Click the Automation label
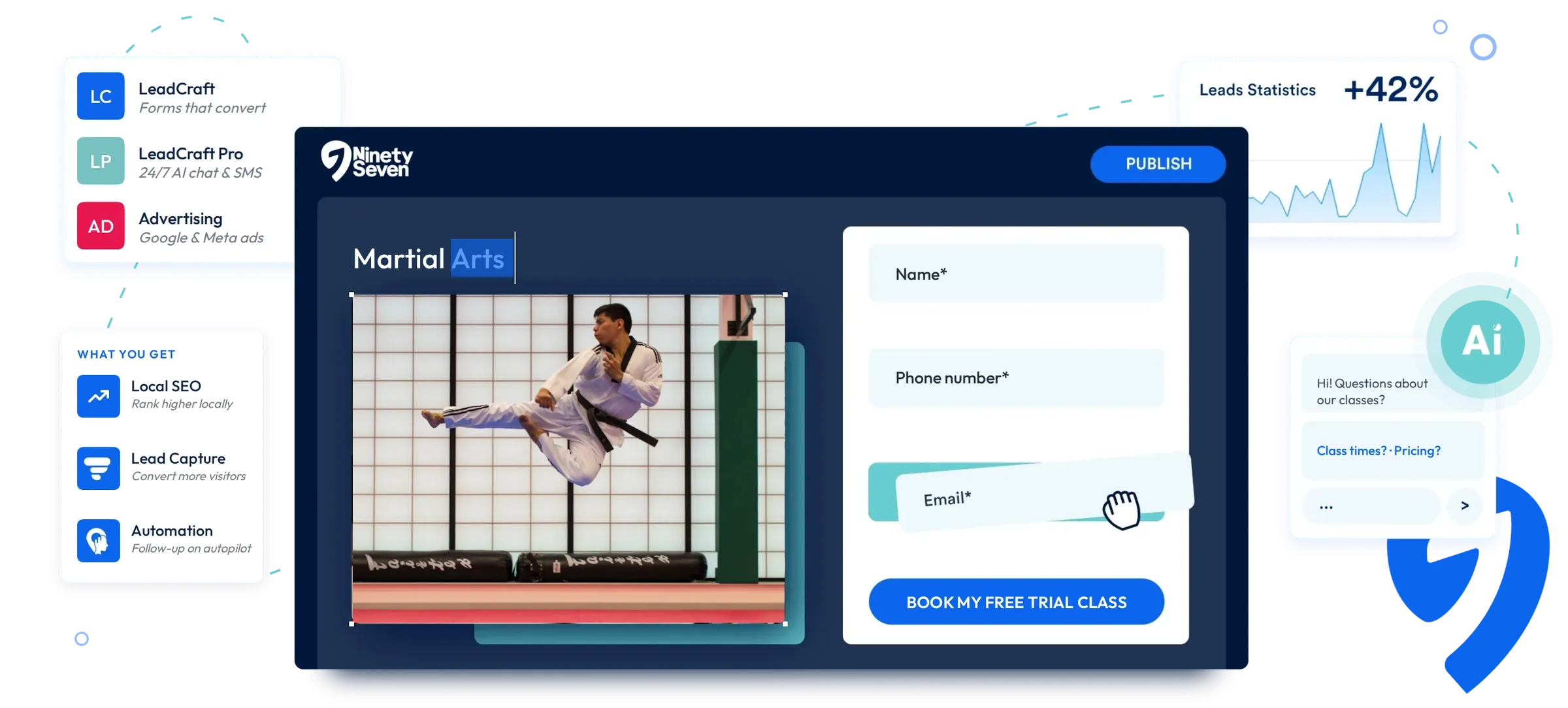 [x=172, y=530]
